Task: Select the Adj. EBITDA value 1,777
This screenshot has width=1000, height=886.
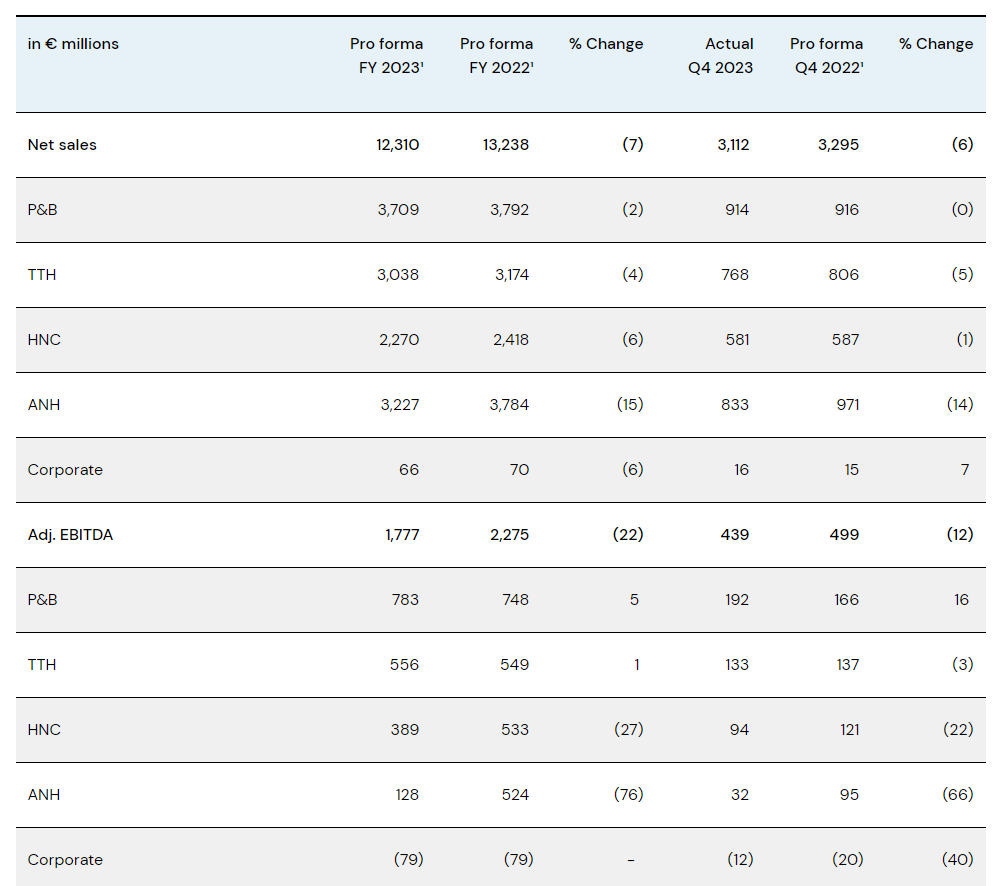Action: coord(402,535)
